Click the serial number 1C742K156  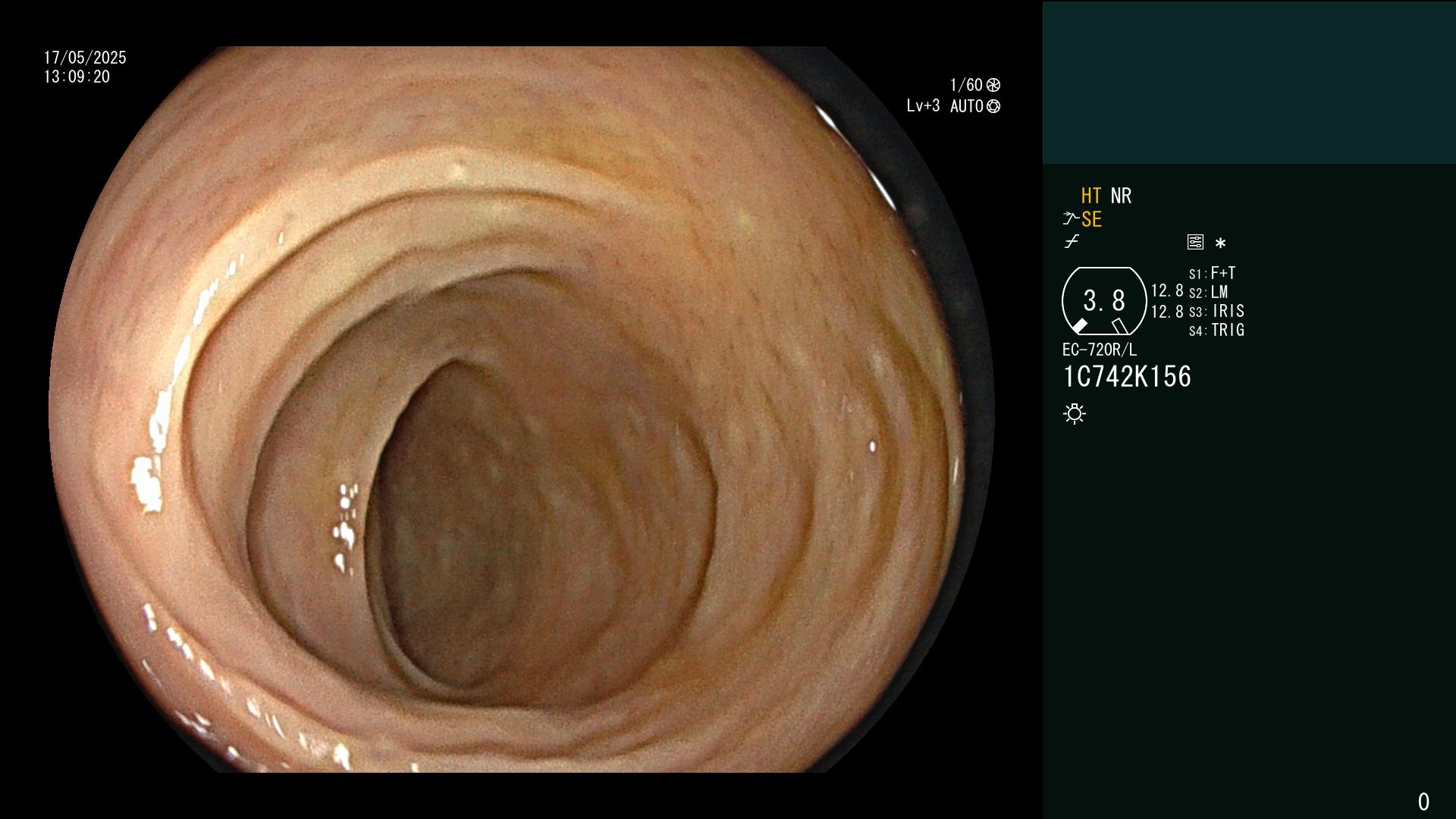tap(1127, 377)
